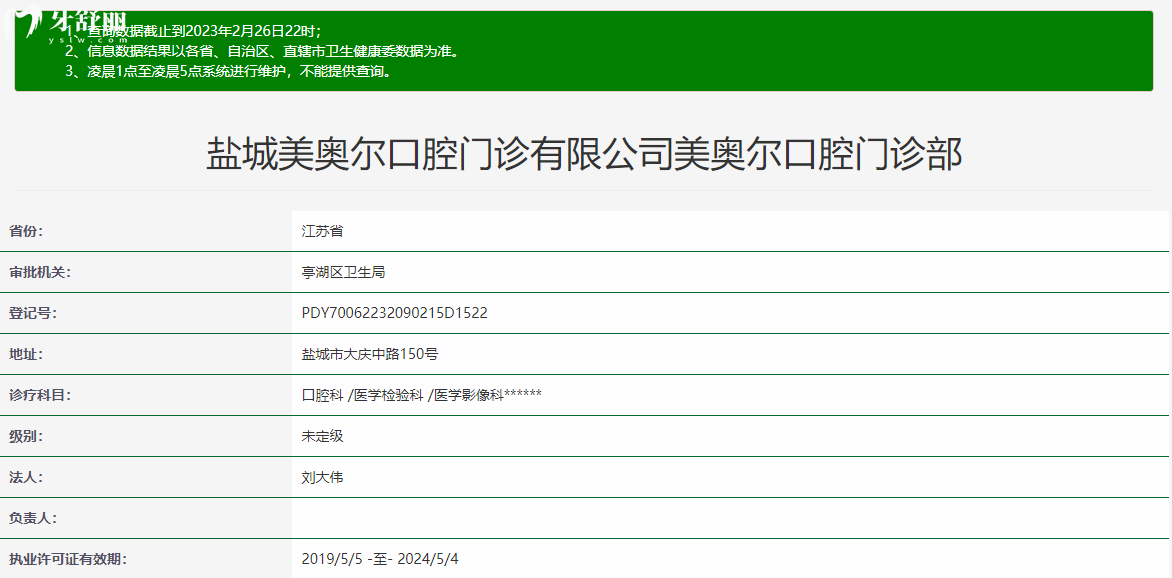Select the 法人 label
Viewport: 1172px width, 578px height.
(26, 478)
